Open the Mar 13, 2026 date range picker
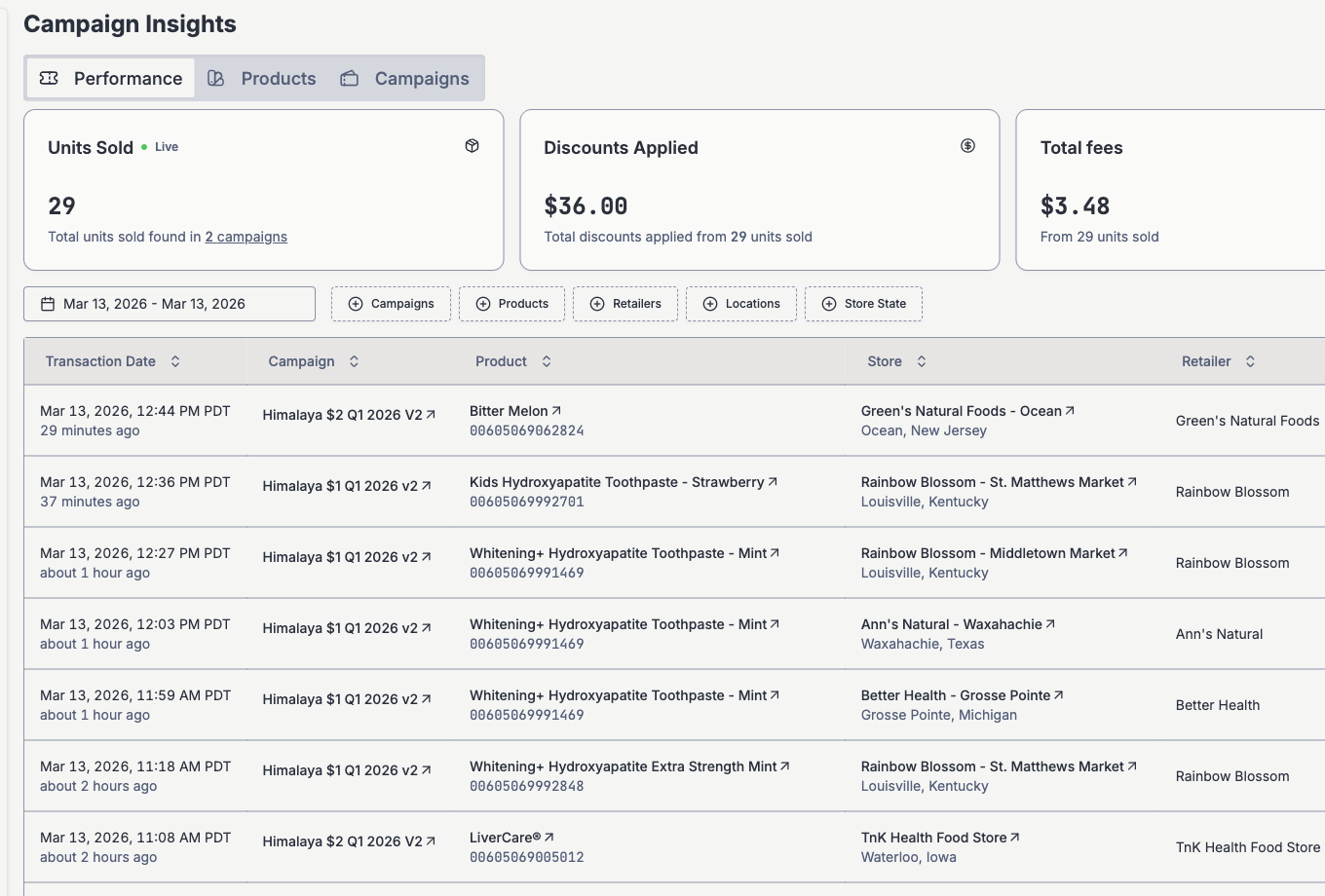Viewport: 1325px width, 896px height. coord(170,304)
